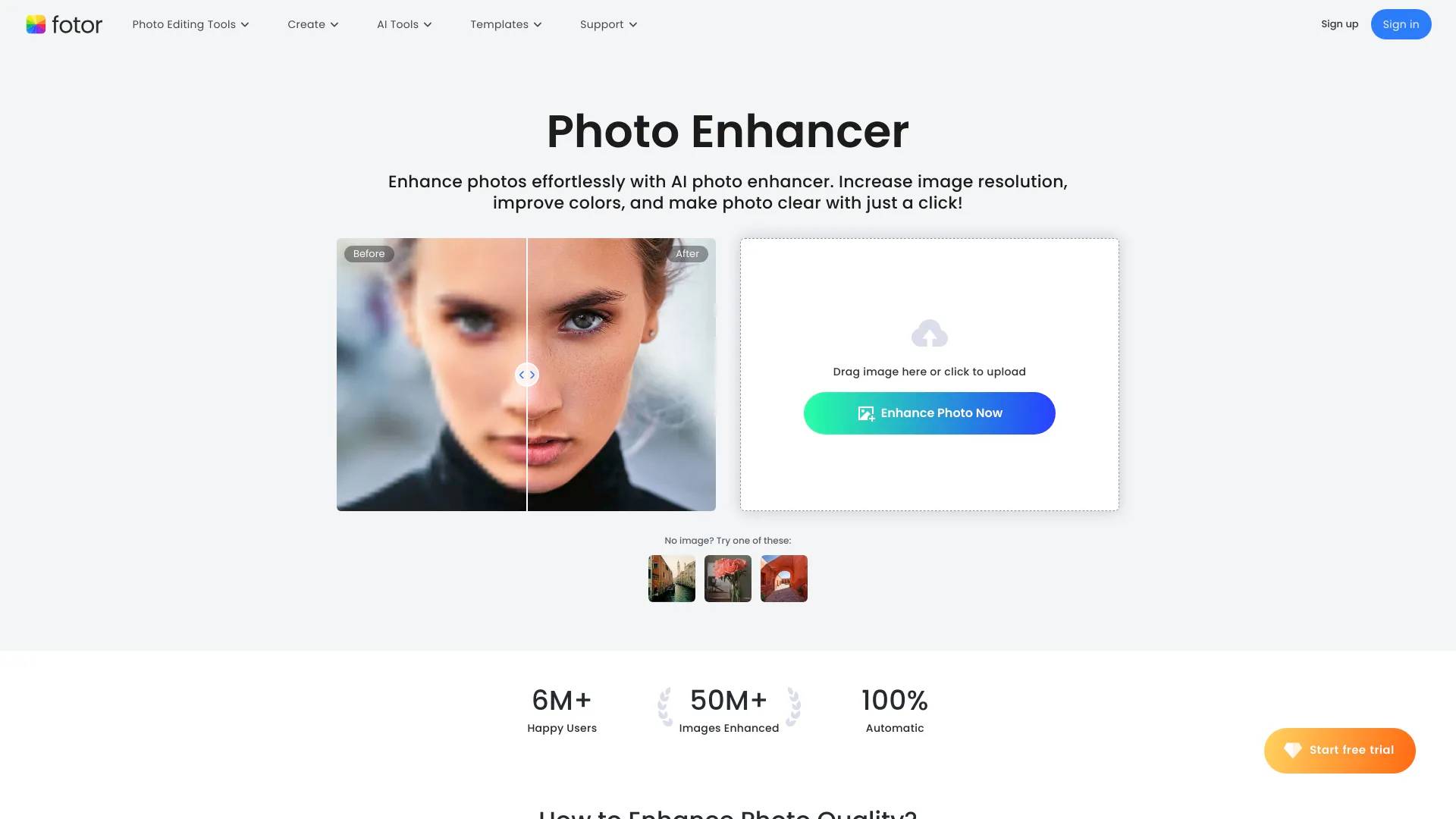Click the Enhance Photo Now button
The width and height of the screenshot is (1456, 819).
pos(929,413)
